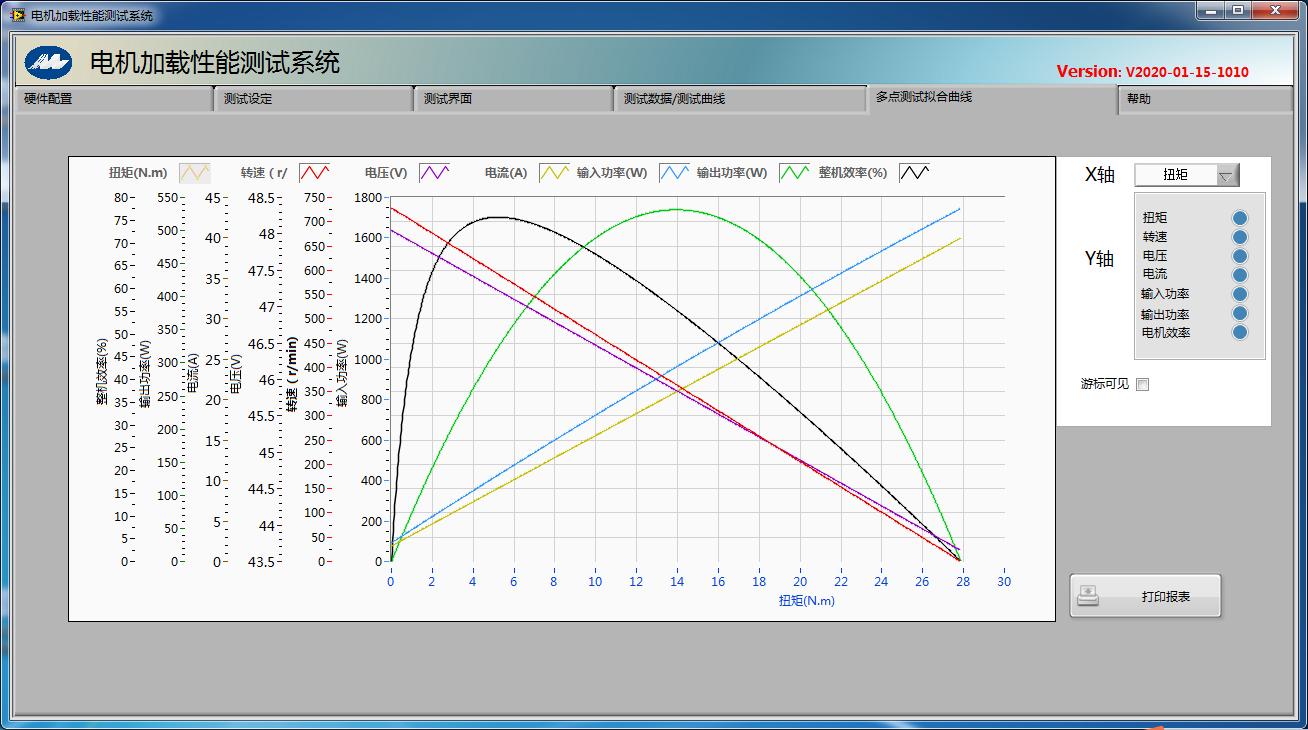
Task: Click the yellow 电流 legend line icon
Action: [x=554, y=173]
